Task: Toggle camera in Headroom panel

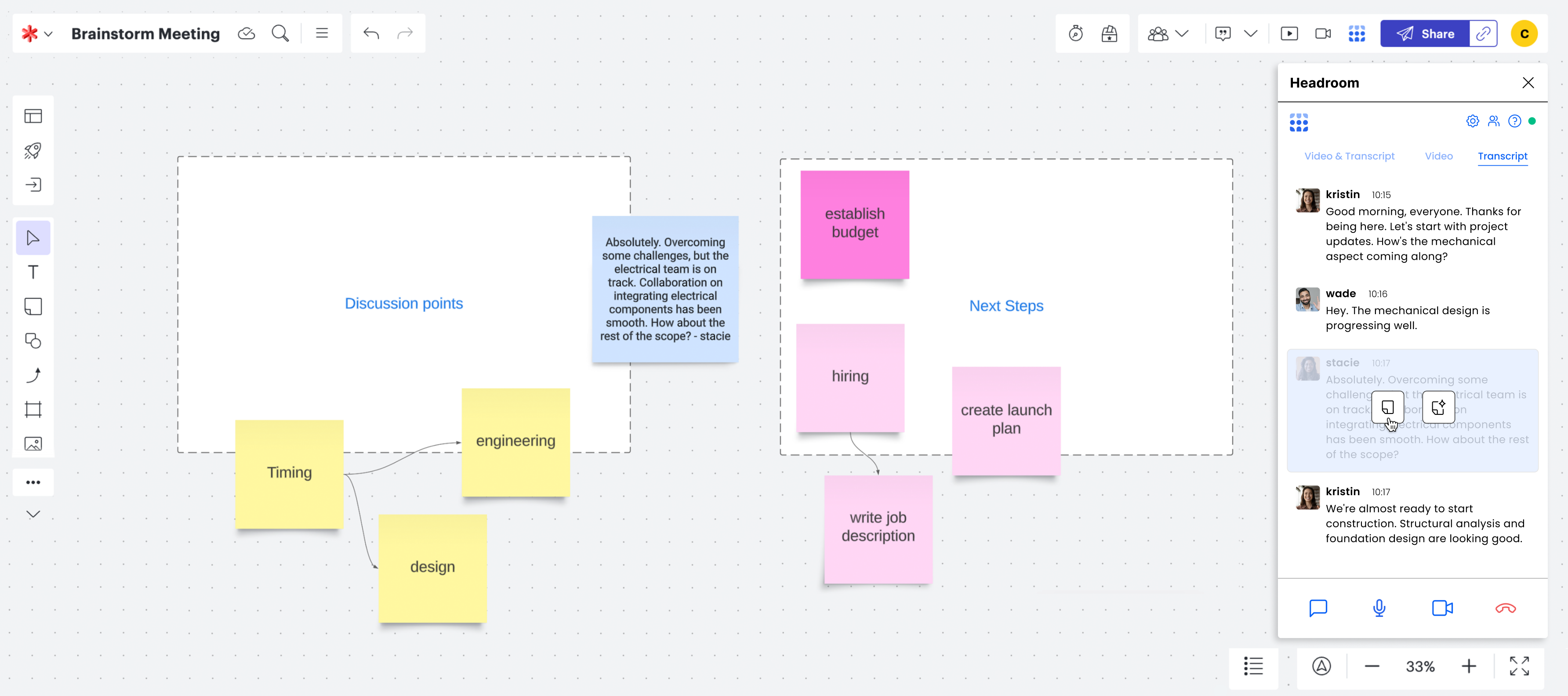Action: pyautogui.click(x=1442, y=608)
